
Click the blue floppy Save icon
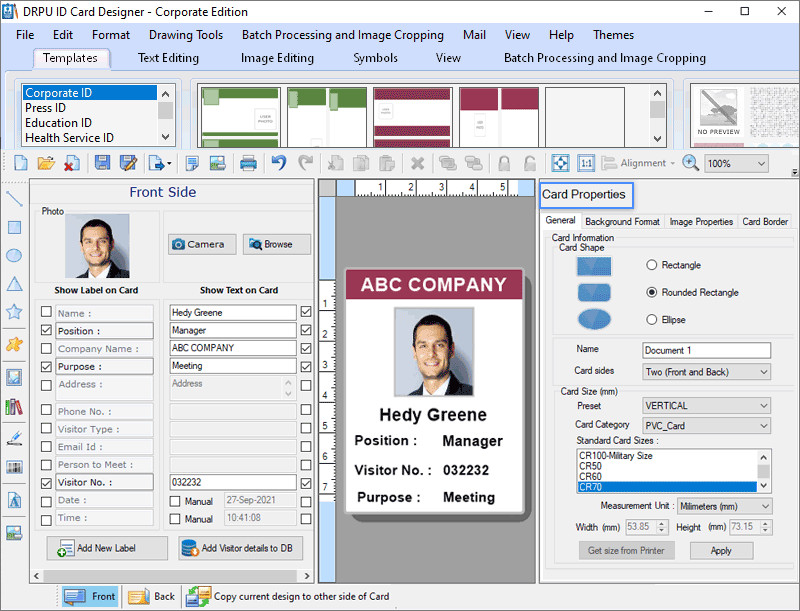tap(102, 163)
